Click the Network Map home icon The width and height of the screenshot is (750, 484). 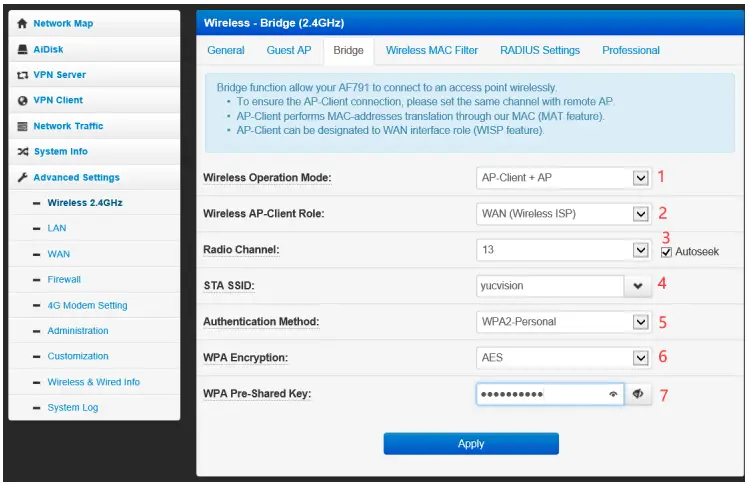pos(23,23)
